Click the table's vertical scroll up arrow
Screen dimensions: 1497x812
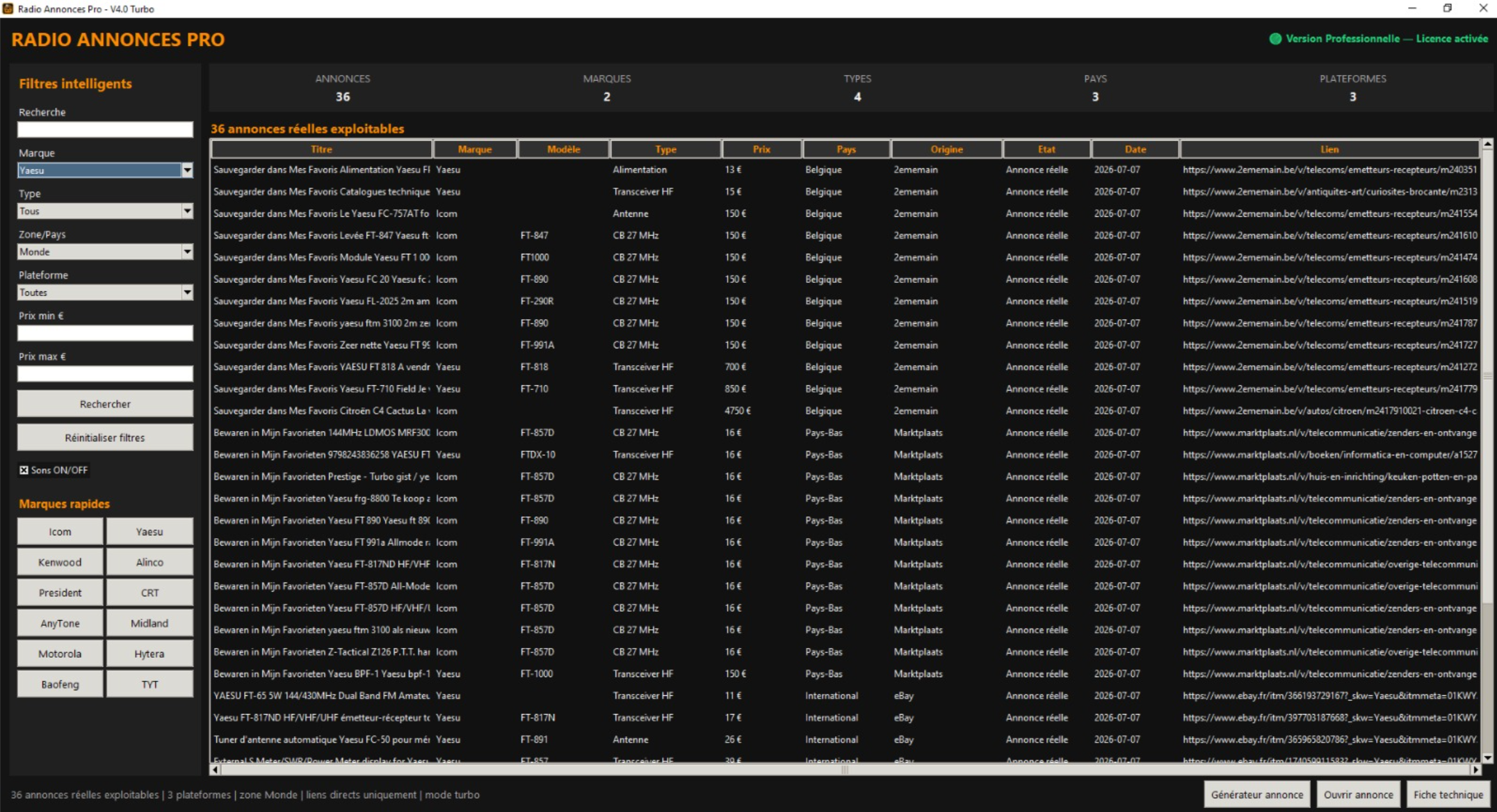coord(1487,145)
